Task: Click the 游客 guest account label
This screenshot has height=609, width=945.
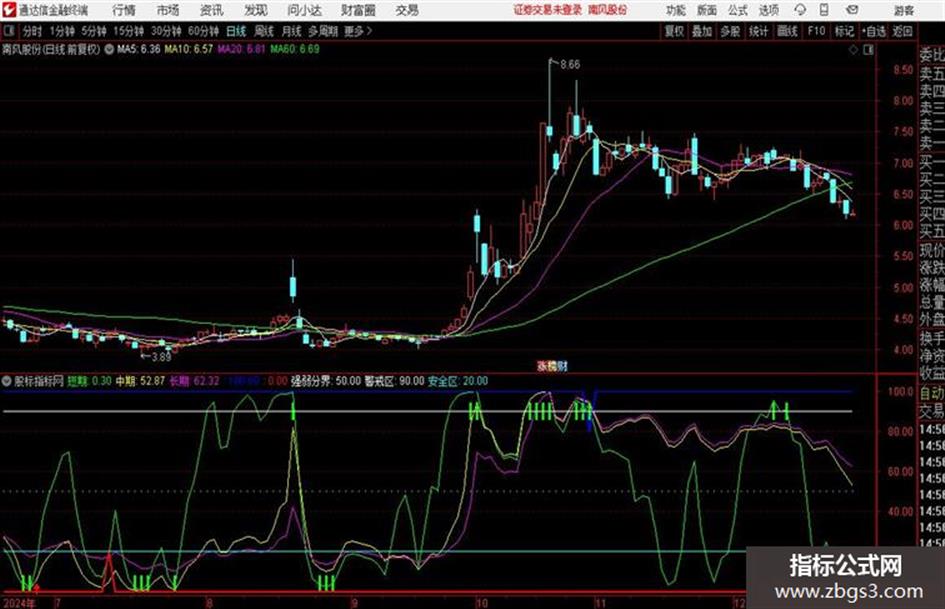Action: coord(903,10)
